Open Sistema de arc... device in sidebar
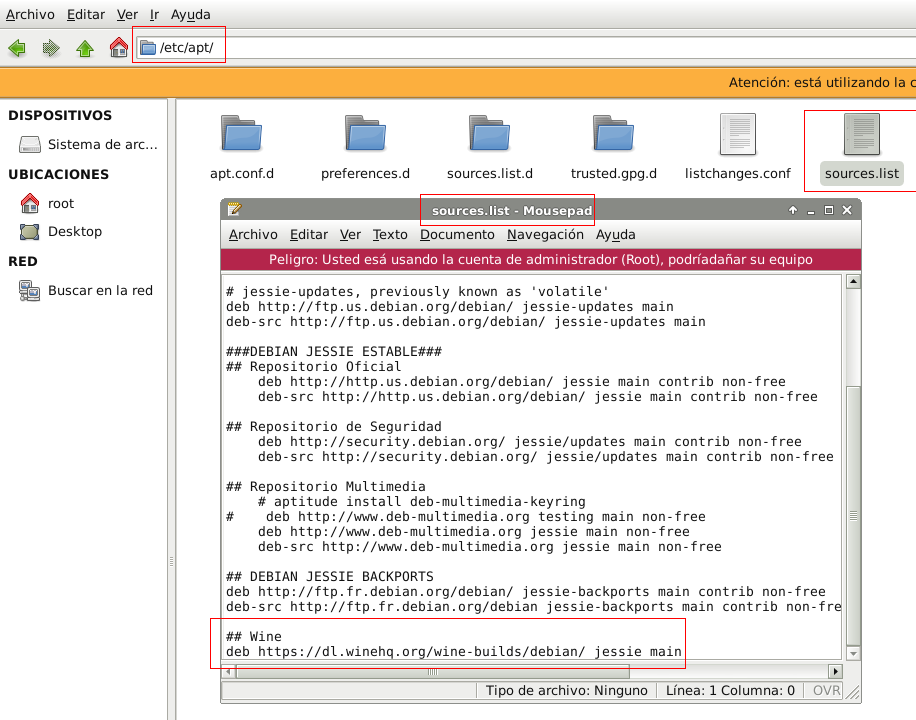The image size is (916, 720). [x=88, y=144]
